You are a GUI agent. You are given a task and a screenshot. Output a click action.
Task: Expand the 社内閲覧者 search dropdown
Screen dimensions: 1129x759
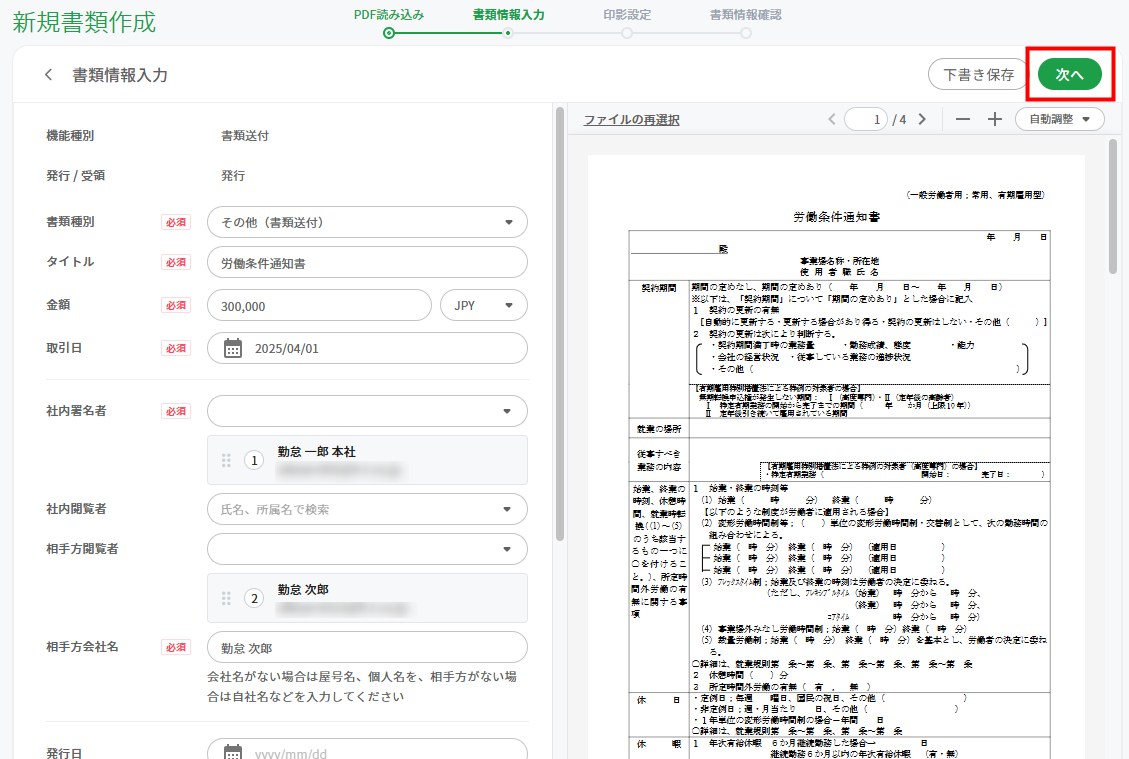click(367, 509)
